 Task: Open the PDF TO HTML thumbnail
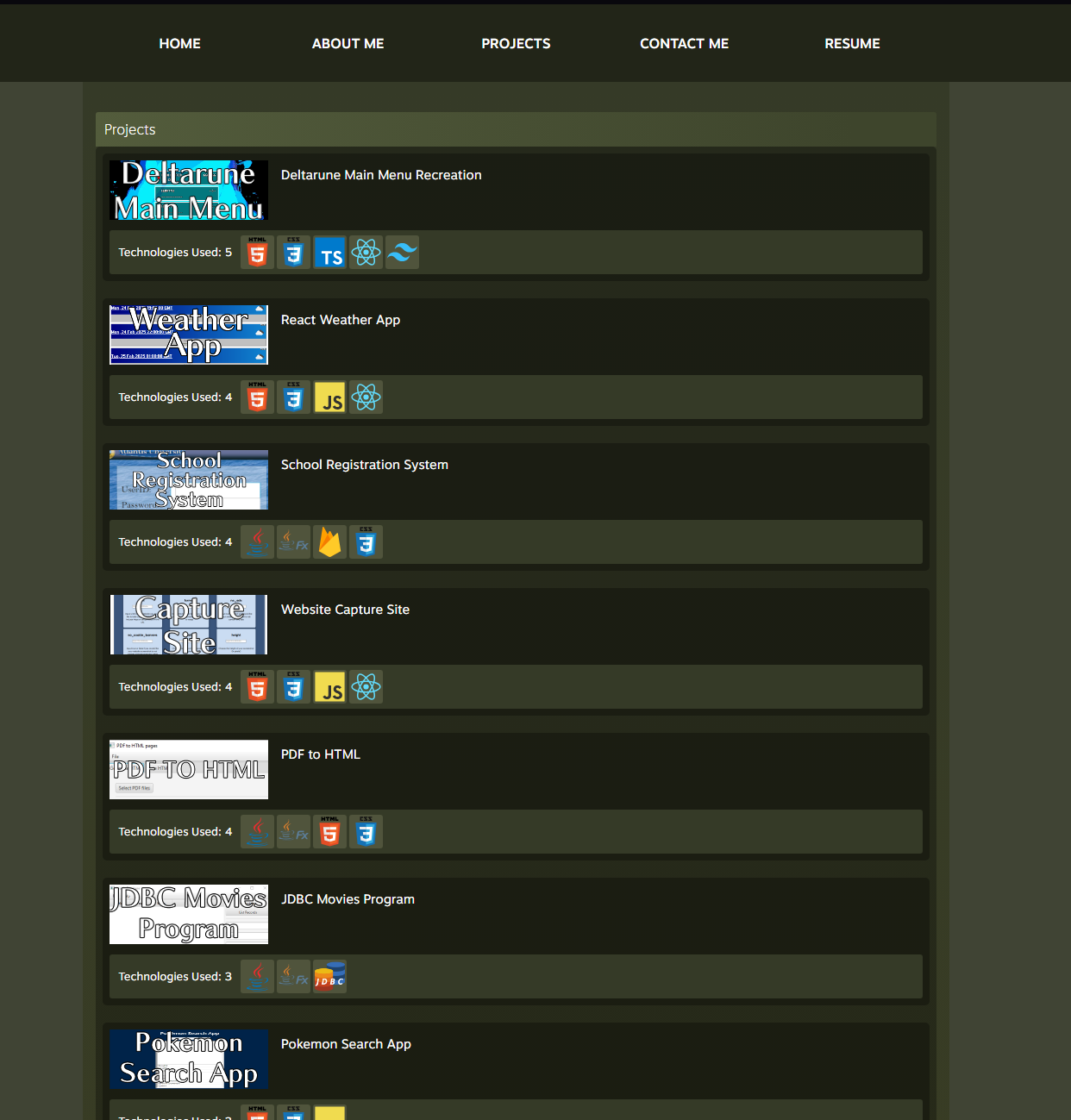click(189, 769)
